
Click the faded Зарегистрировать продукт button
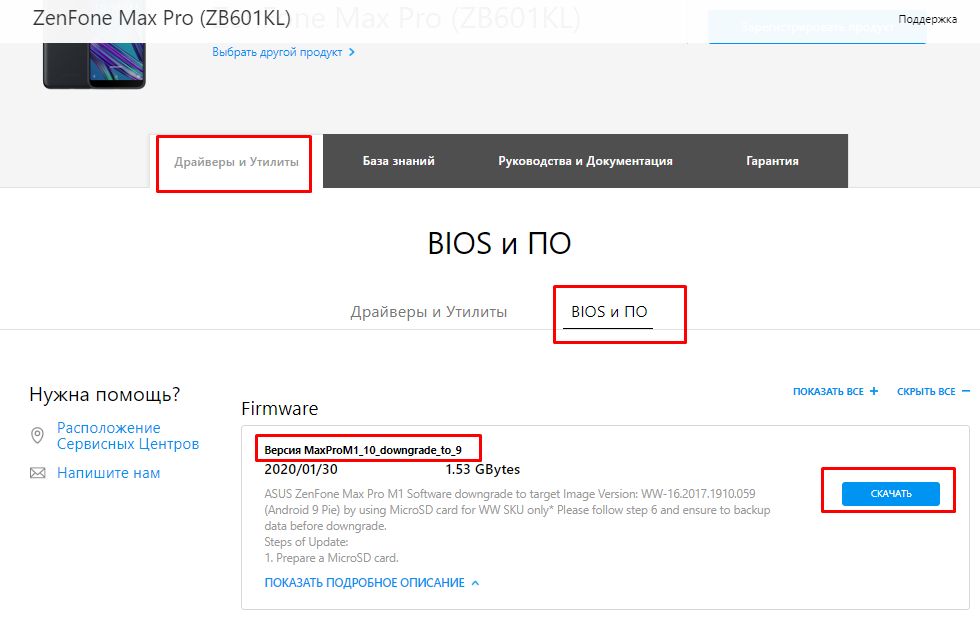816,27
